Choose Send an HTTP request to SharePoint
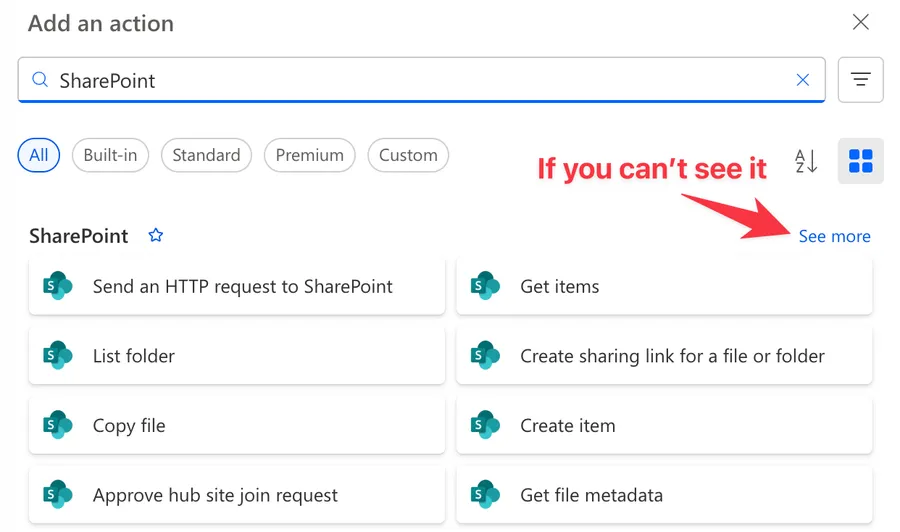Image resolution: width=900 pixels, height=532 pixels. (x=242, y=286)
